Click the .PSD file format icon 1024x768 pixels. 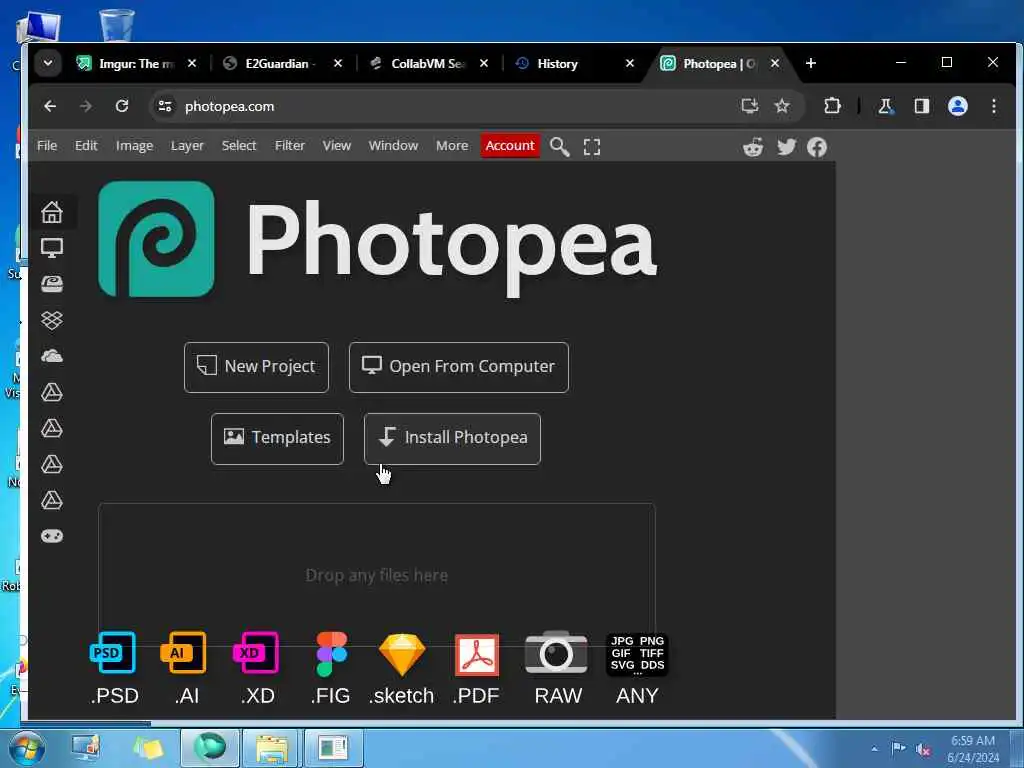click(x=113, y=652)
